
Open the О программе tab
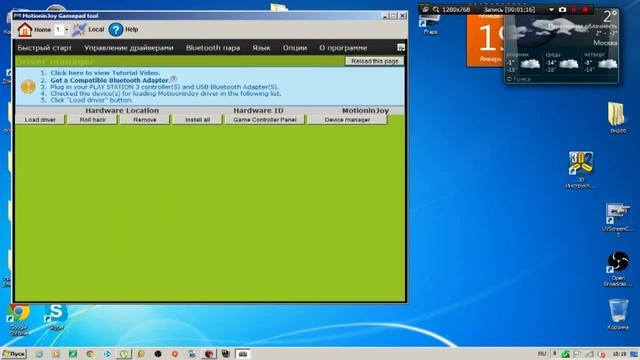(343, 48)
